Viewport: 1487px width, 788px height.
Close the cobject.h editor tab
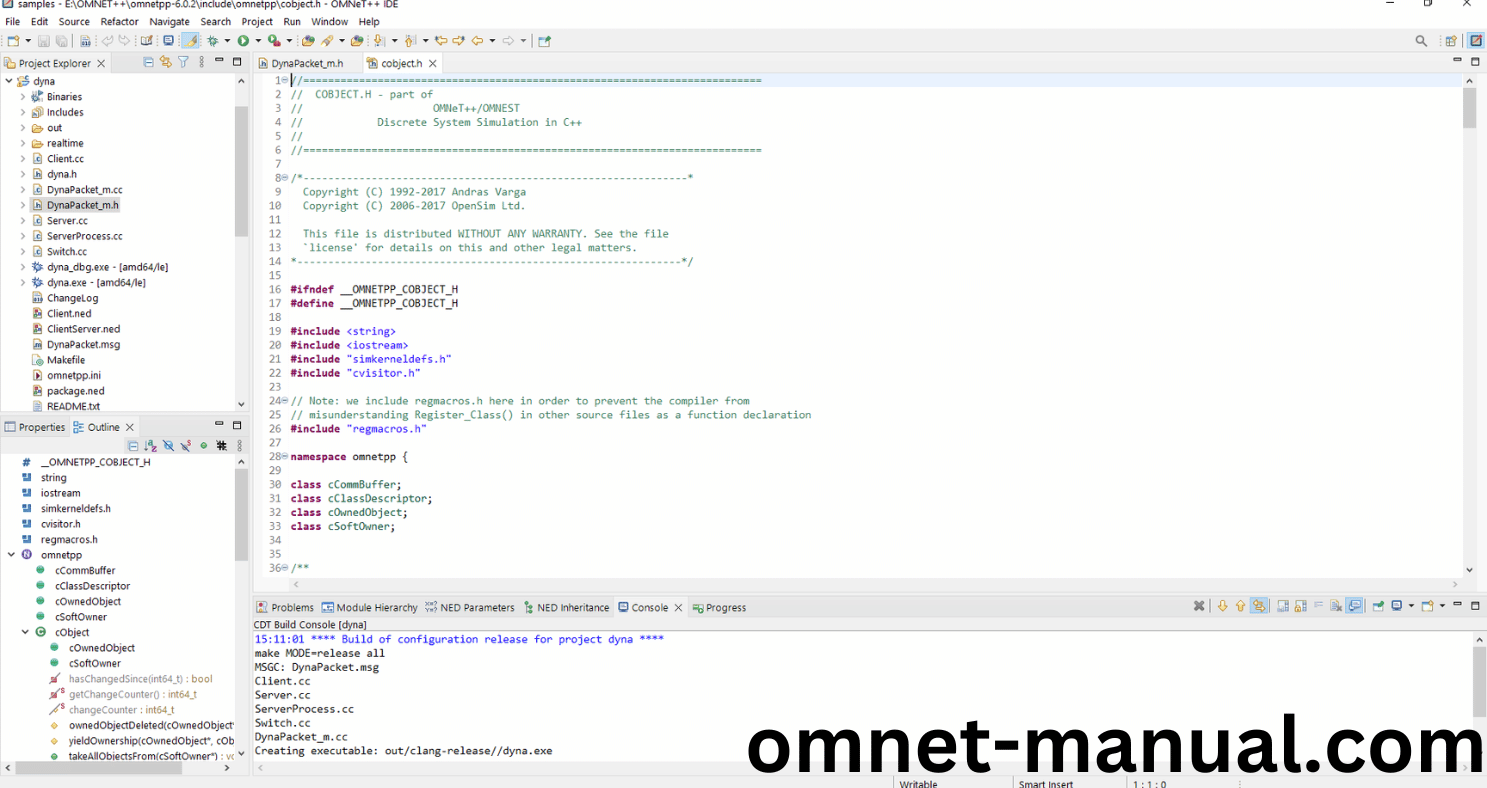pyautogui.click(x=433, y=63)
